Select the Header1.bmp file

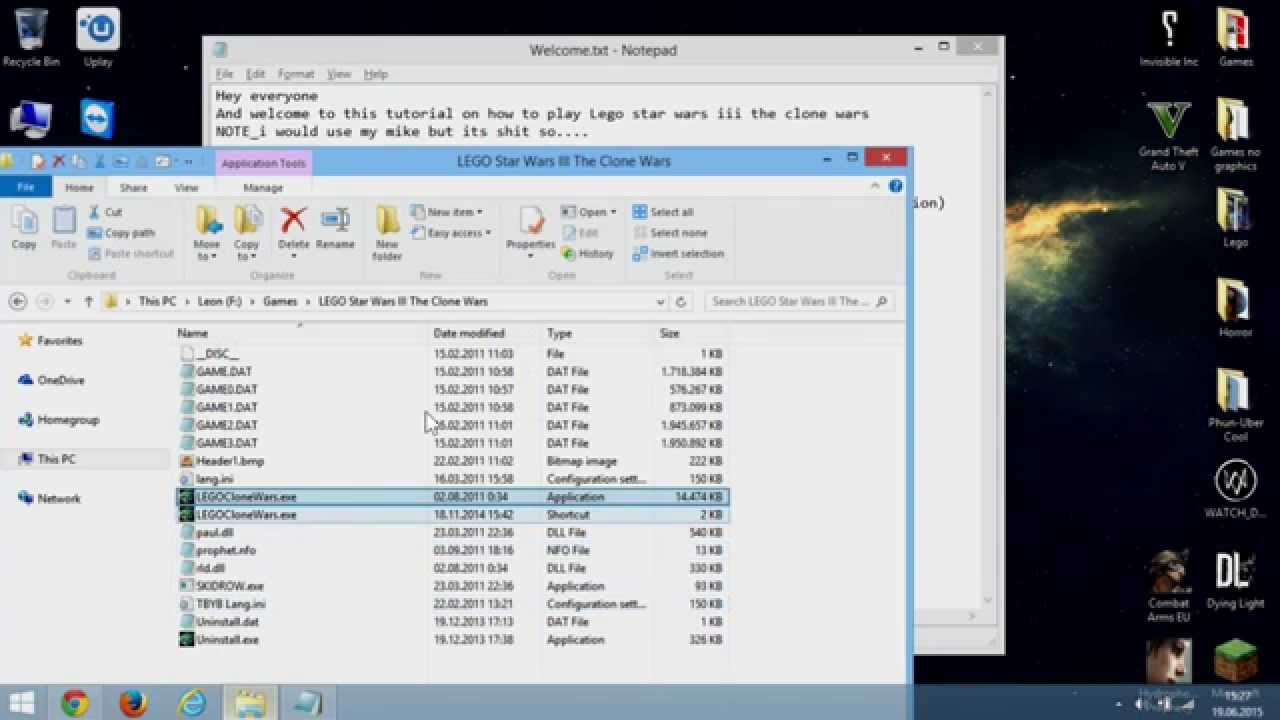coord(230,461)
